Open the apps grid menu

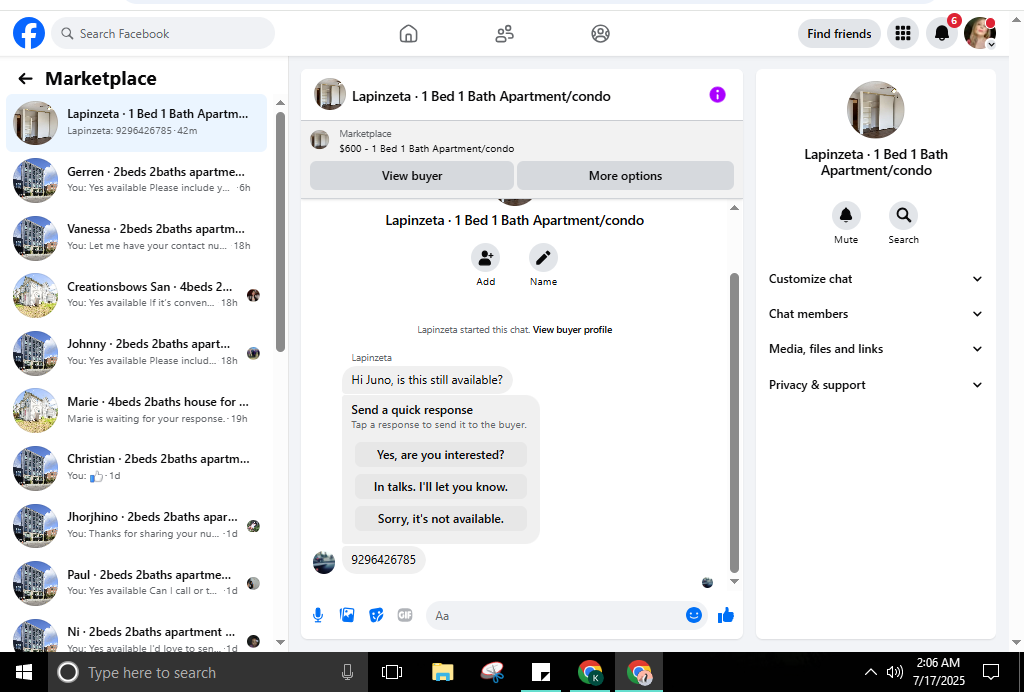(903, 33)
